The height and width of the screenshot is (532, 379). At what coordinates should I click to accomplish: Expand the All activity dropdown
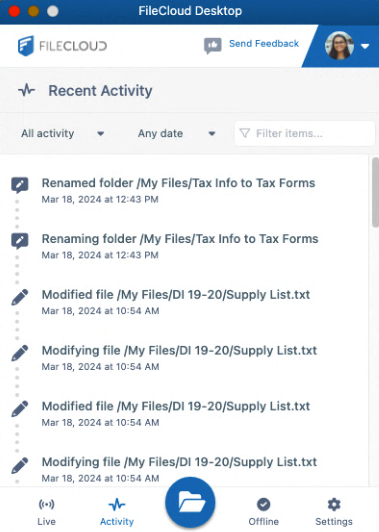coord(63,133)
